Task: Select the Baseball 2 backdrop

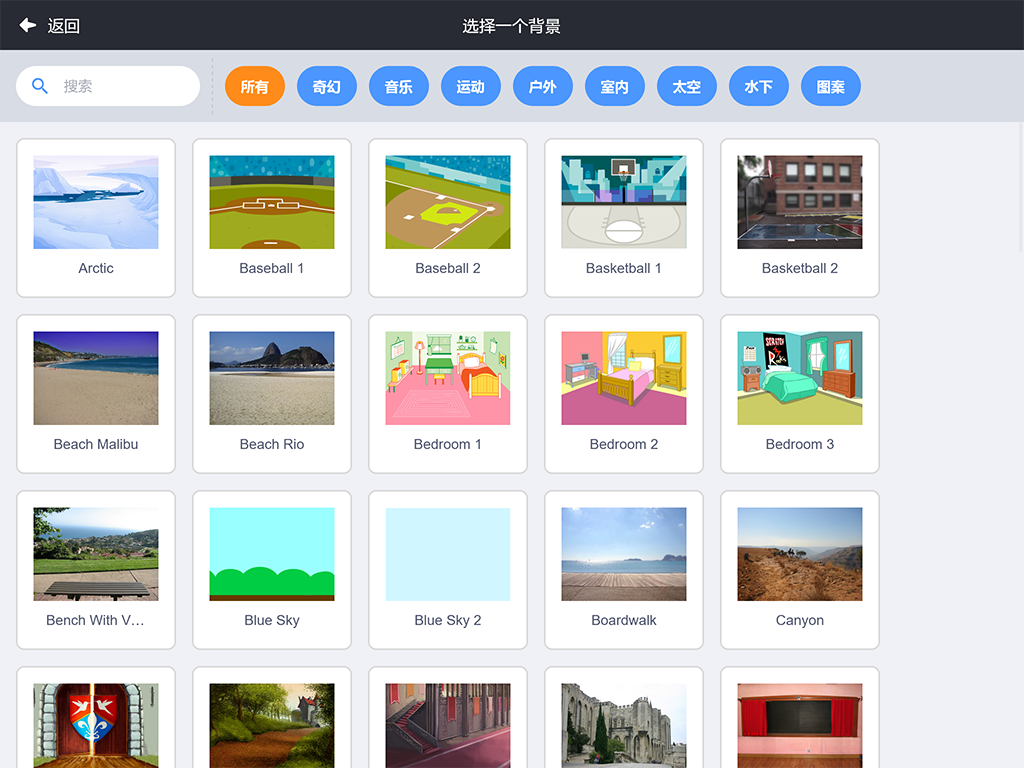Action: coord(448,217)
